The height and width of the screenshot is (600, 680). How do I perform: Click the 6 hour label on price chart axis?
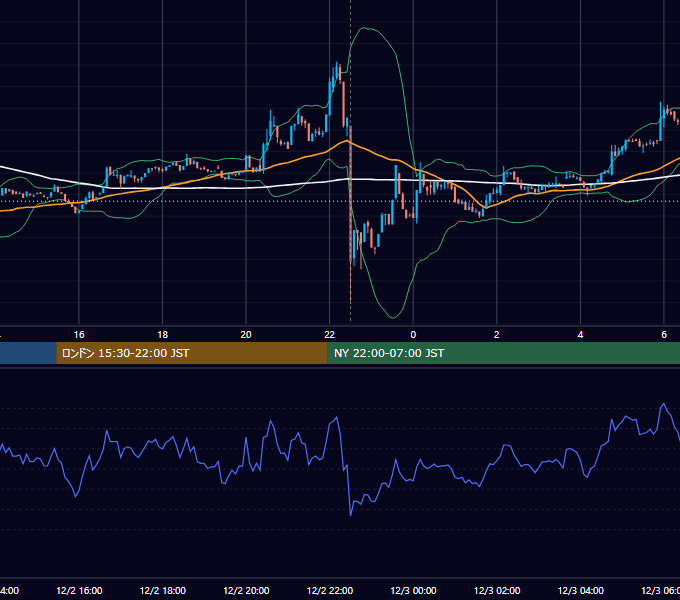(x=664, y=335)
